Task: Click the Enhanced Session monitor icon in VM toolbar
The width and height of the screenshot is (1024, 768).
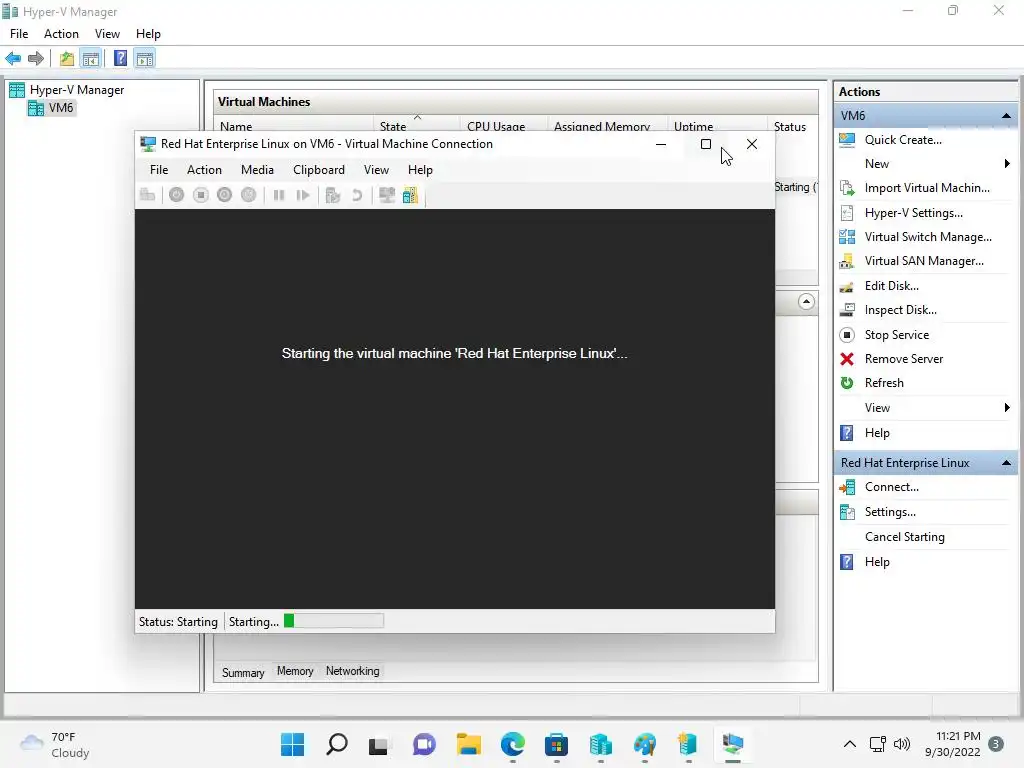Action: [387, 195]
